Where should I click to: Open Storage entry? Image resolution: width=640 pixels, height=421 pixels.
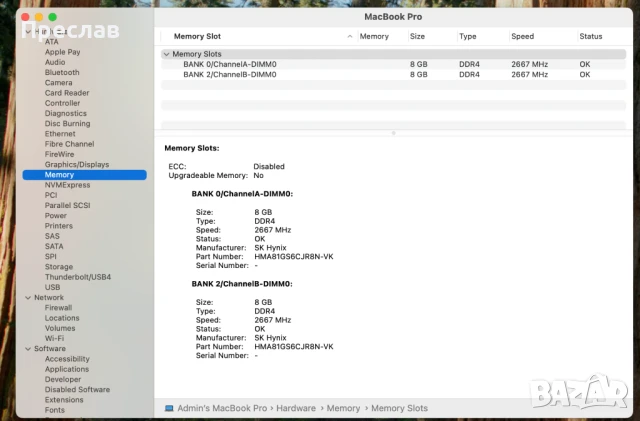click(x=59, y=267)
